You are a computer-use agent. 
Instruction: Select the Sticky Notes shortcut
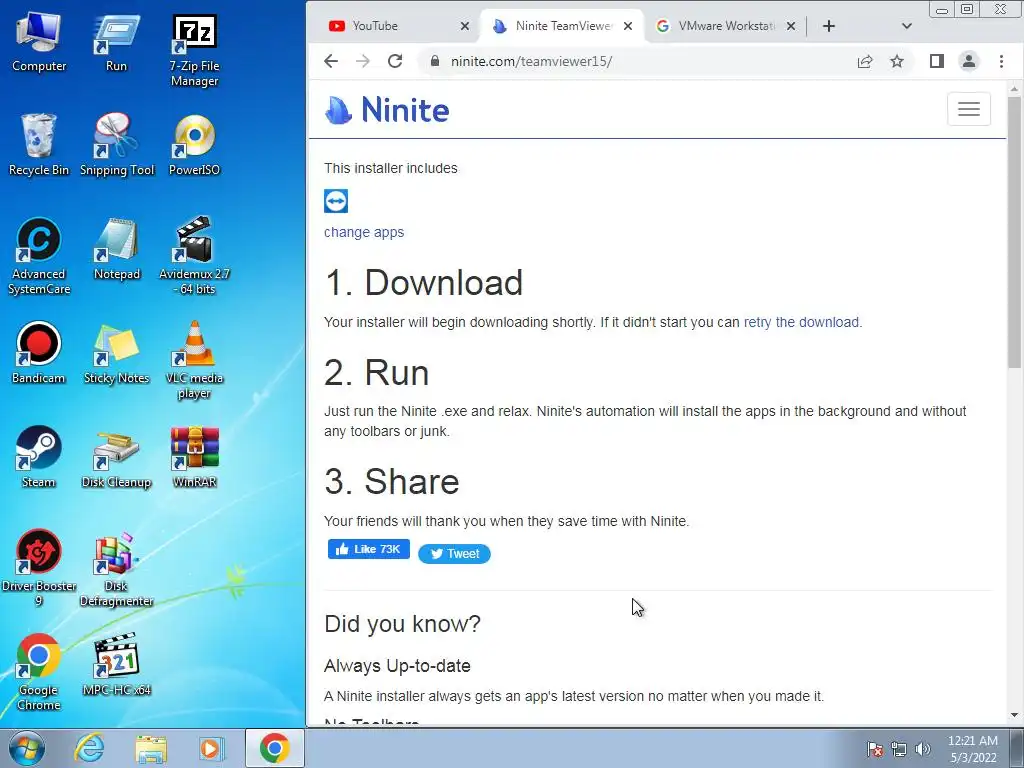116,353
